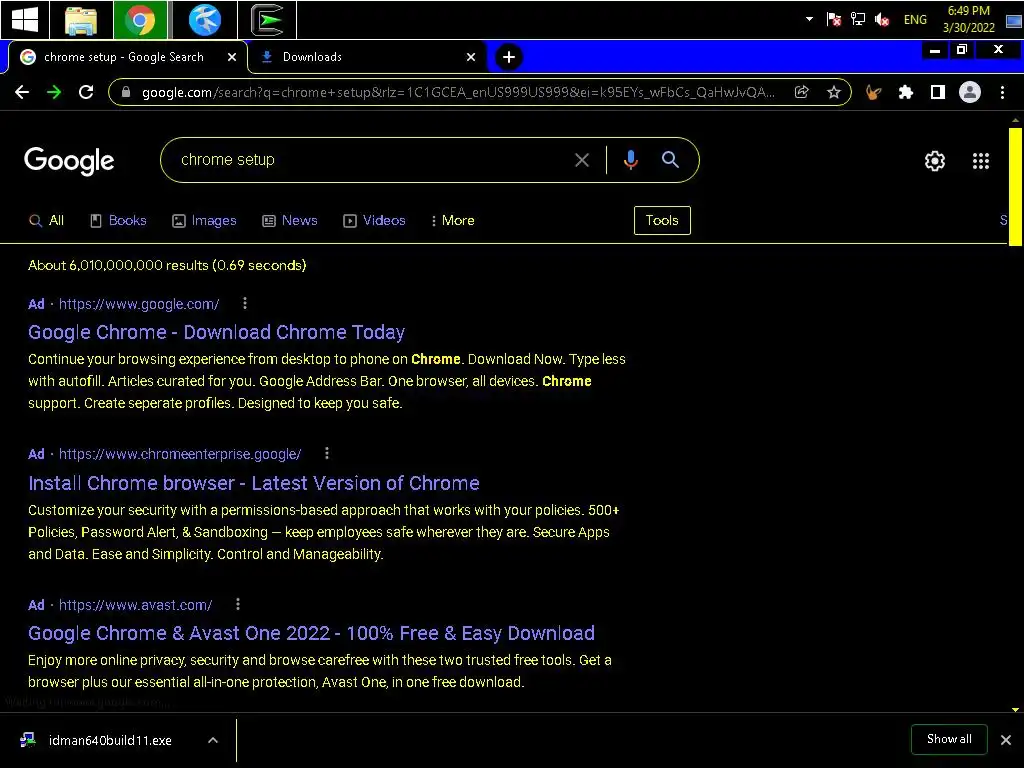Close the chrome setup Google Search tab
1024x768 pixels.
232,57
